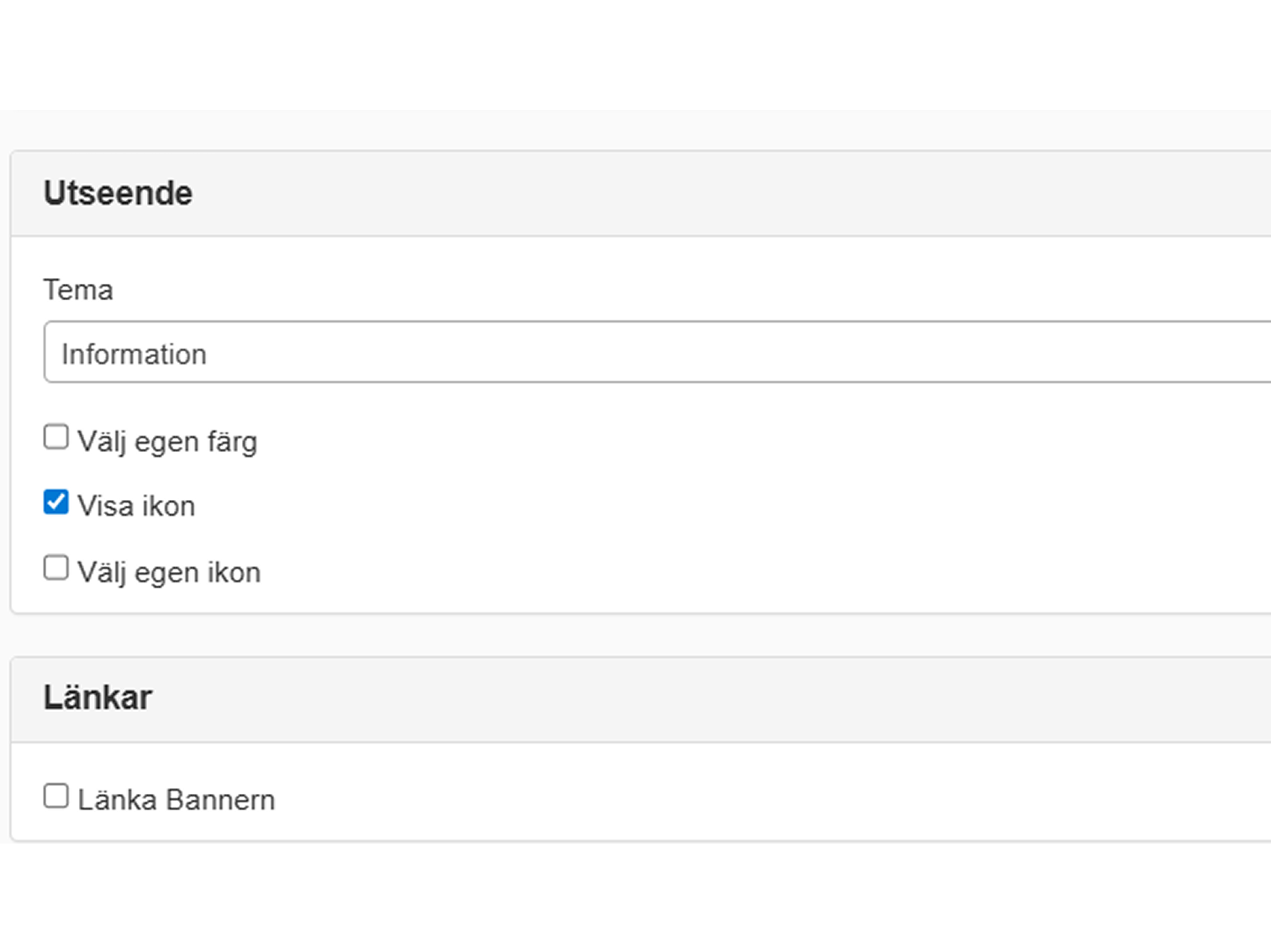This screenshot has height=952, width=1271.
Task: Tick the "Välj egen färg" checkbox
Action: tap(55, 437)
